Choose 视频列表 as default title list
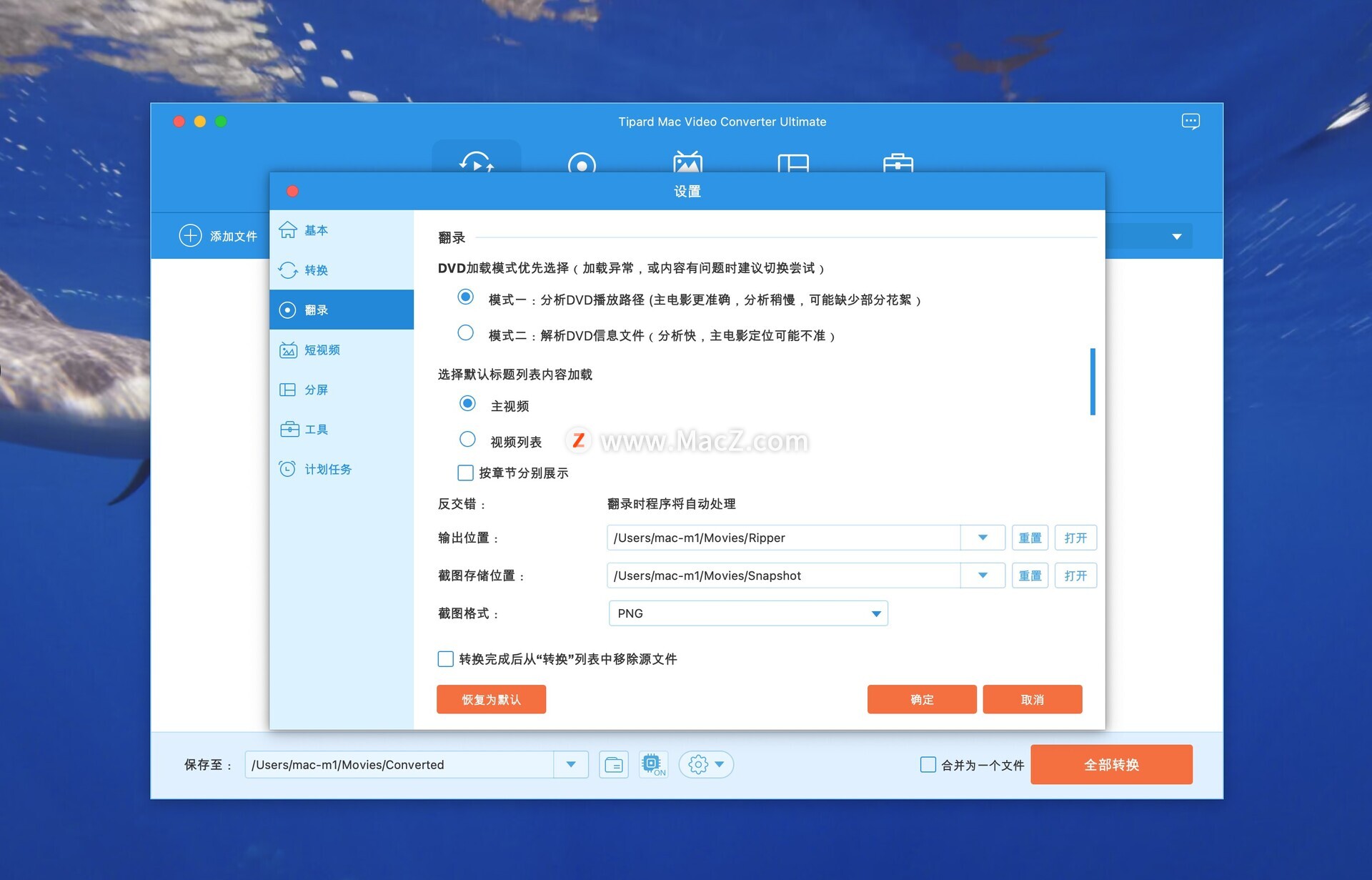Screen dimensions: 1372x880 [x=467, y=439]
